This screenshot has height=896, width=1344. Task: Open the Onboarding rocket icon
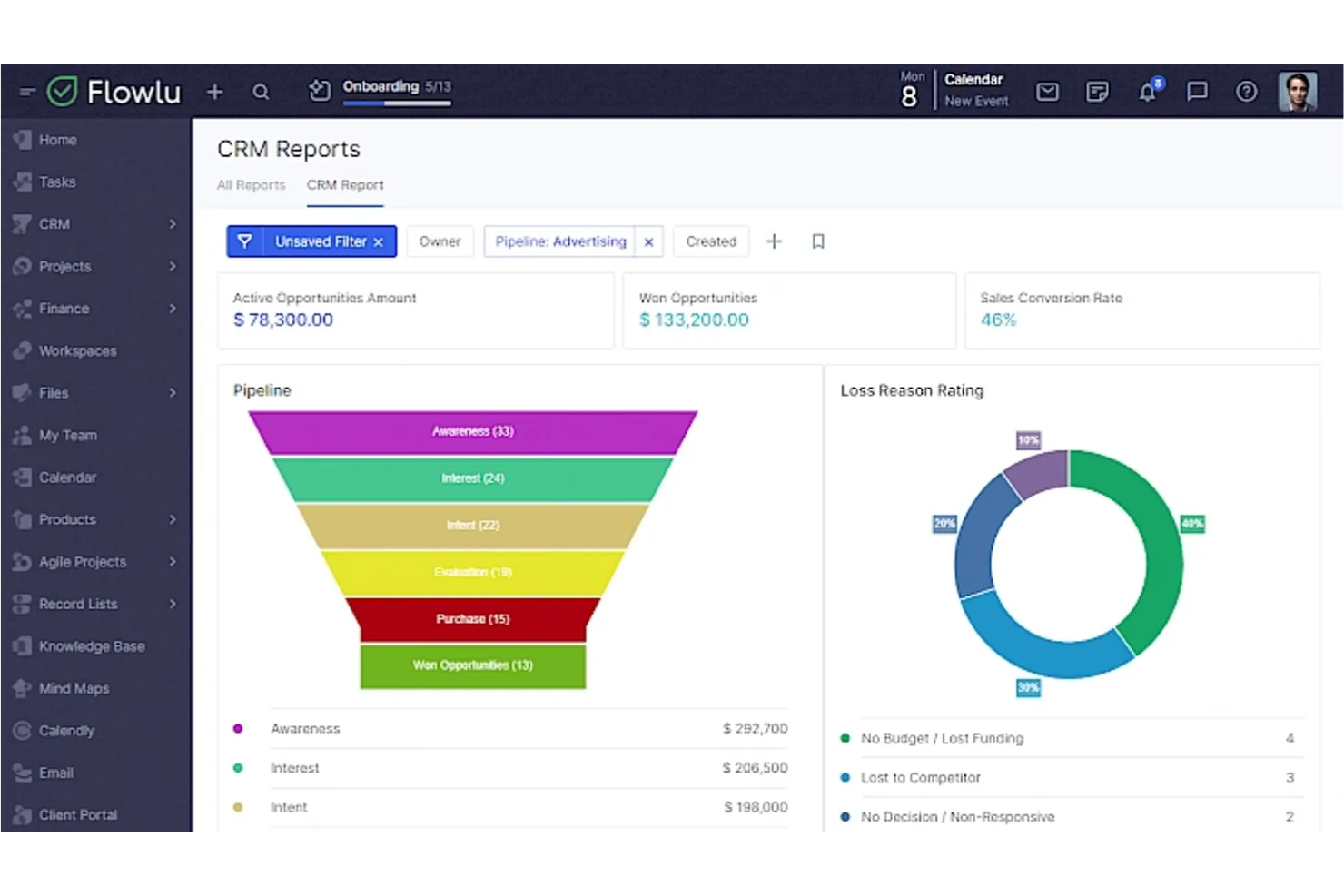(x=320, y=91)
